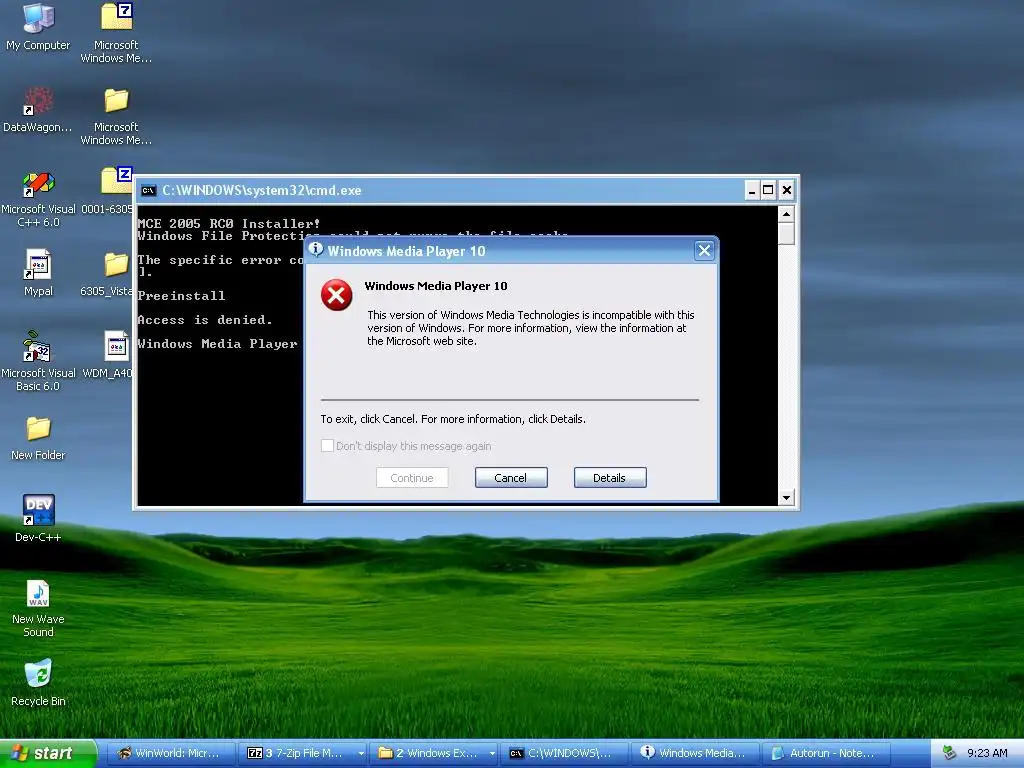This screenshot has width=1024, height=768.
Task: Click the cmd.exe title bar system icon
Action: pyautogui.click(x=148, y=191)
